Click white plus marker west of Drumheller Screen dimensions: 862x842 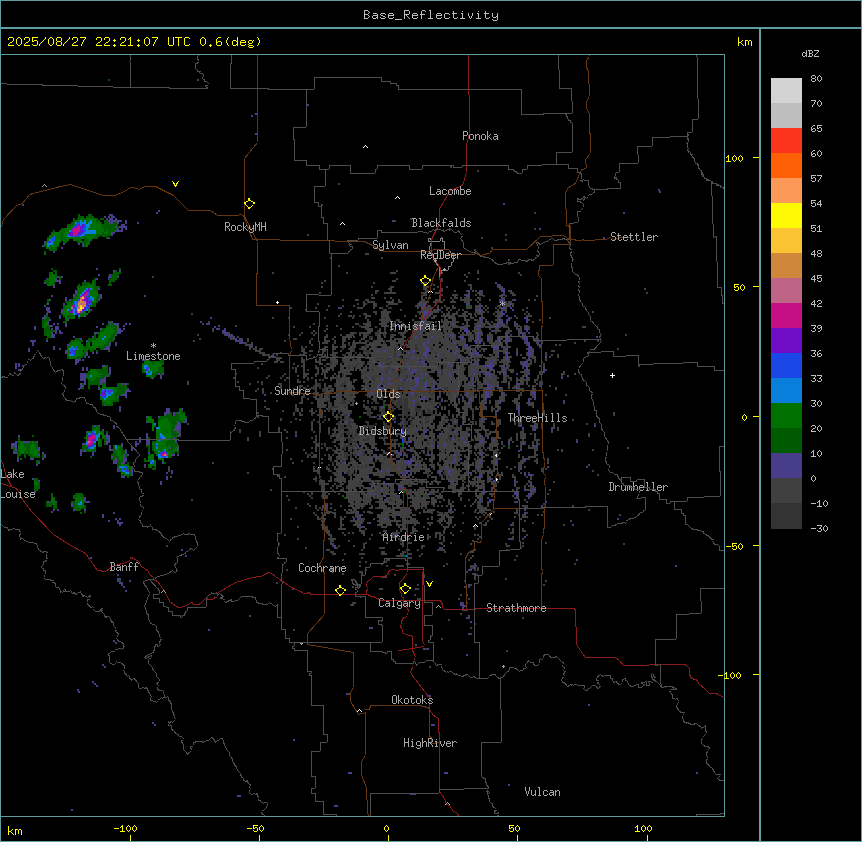(612, 375)
